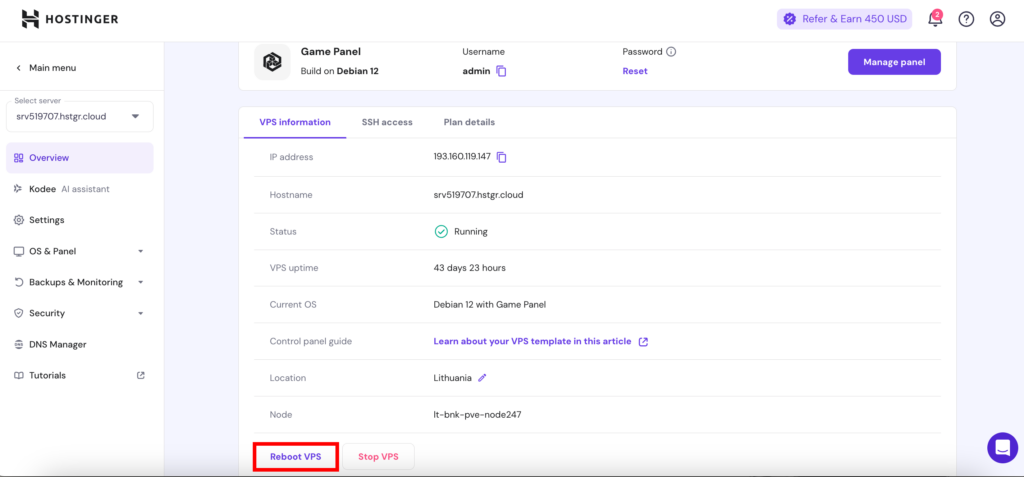Go to Overview in sidebar
The width and height of the screenshot is (1024, 477).
[80, 157]
